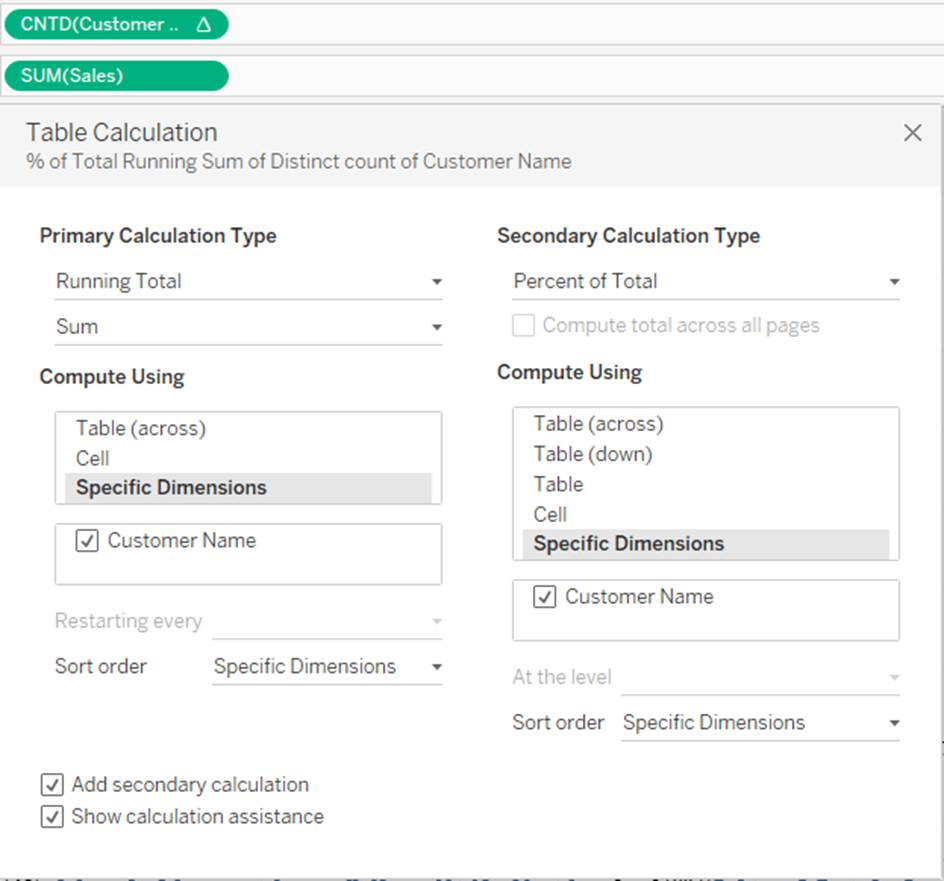Open primary Sort order dropdown

[x=327, y=667]
